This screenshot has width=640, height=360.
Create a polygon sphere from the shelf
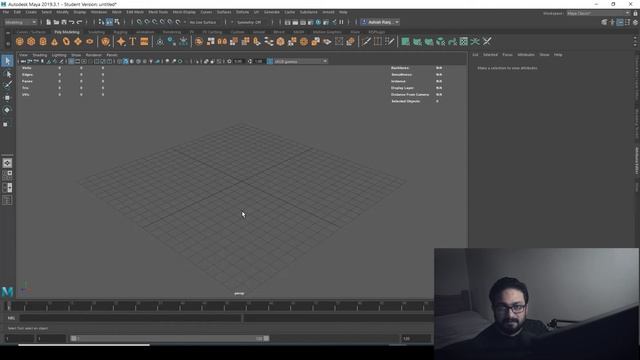coord(20,41)
